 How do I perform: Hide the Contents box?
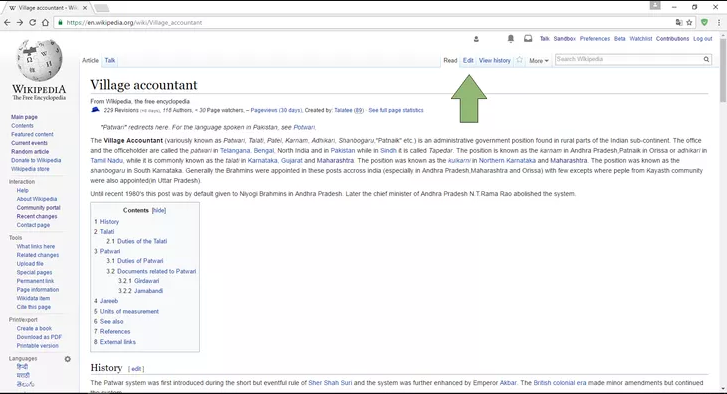(159, 210)
